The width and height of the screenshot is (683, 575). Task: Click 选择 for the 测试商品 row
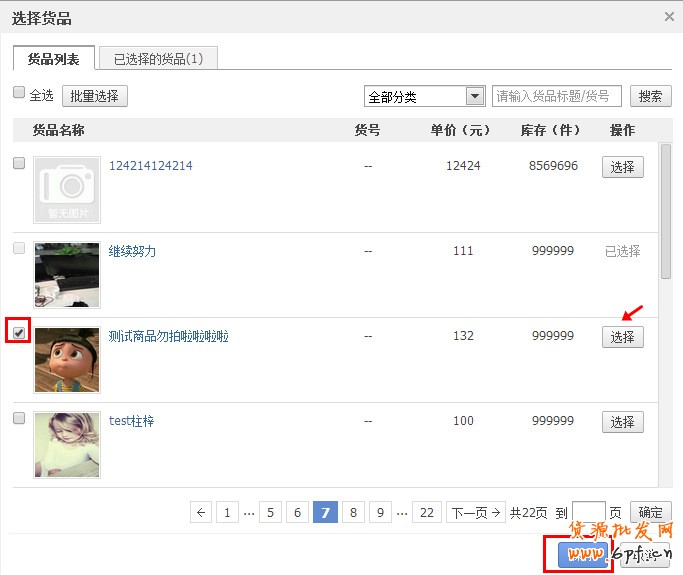coord(622,337)
